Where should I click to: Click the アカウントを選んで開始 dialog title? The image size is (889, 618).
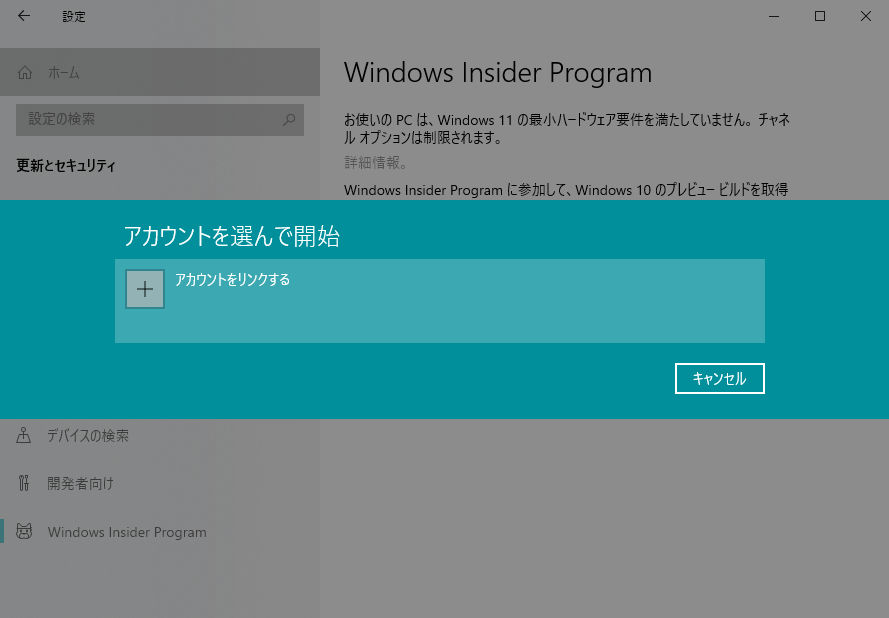point(231,236)
